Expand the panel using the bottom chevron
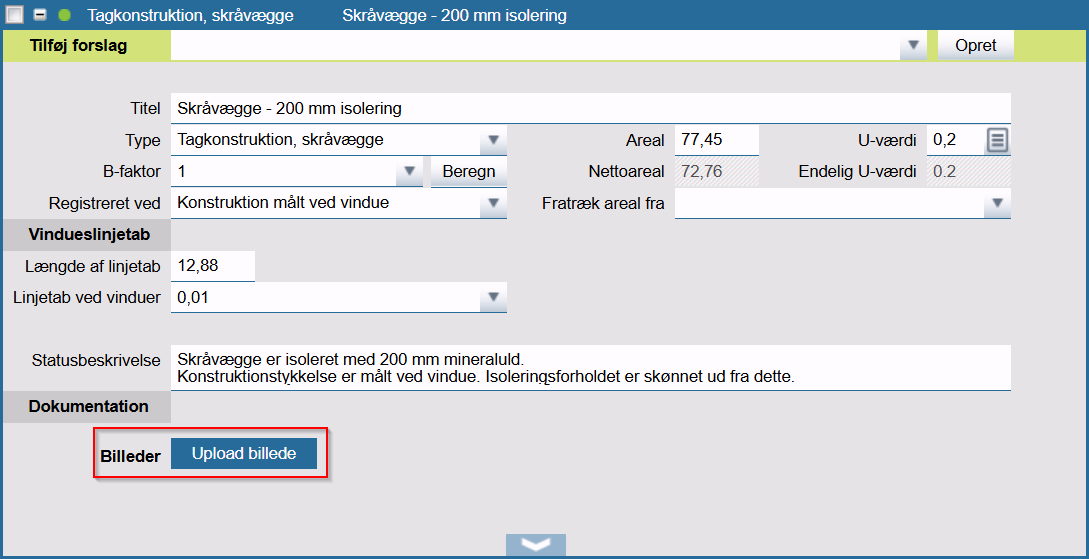 click(536, 544)
